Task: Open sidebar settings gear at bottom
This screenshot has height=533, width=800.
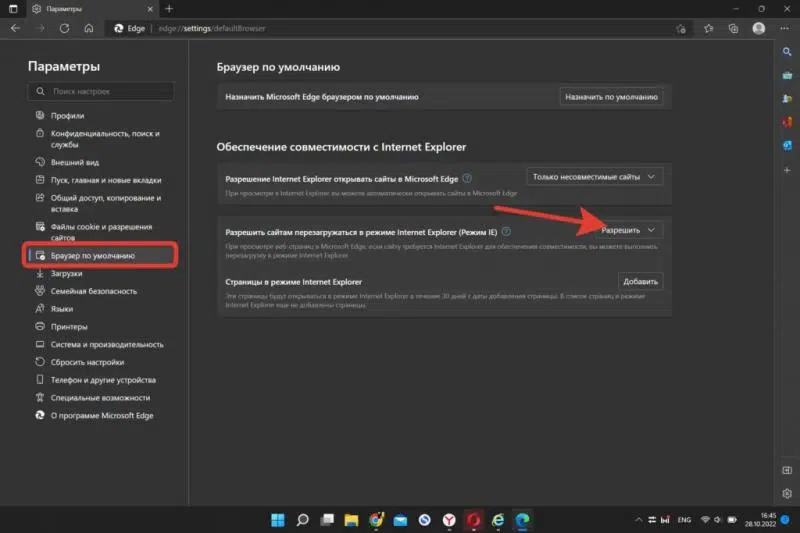Action: point(787,493)
